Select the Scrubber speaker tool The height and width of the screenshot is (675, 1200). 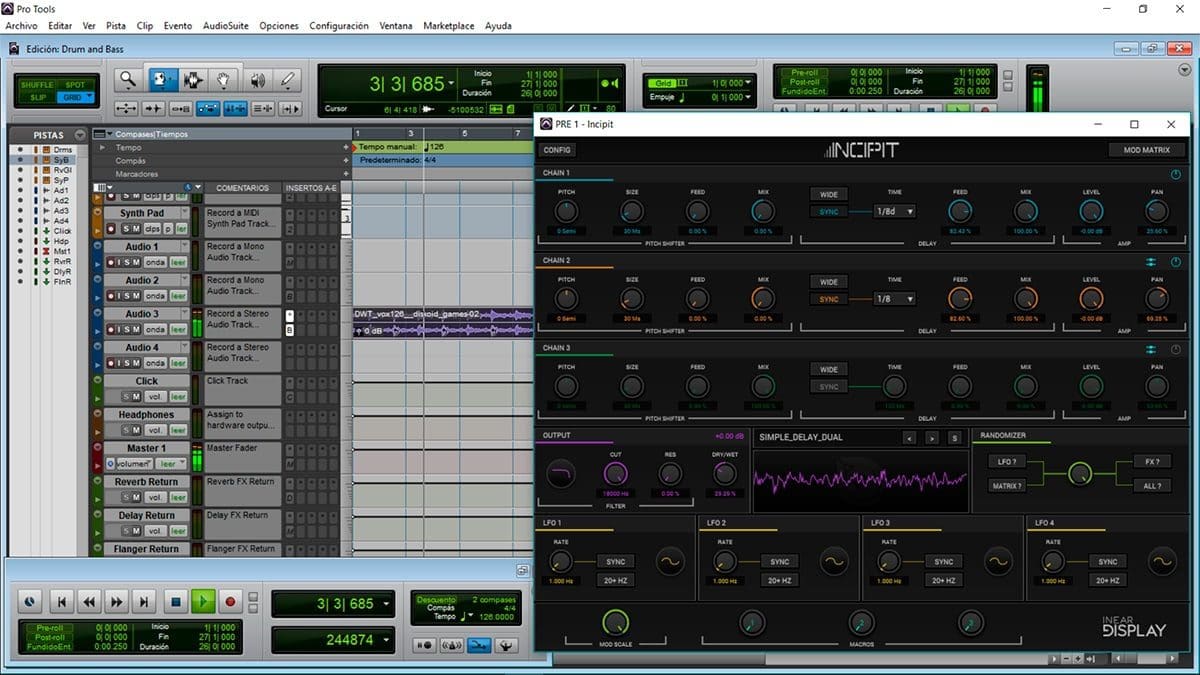[x=257, y=80]
